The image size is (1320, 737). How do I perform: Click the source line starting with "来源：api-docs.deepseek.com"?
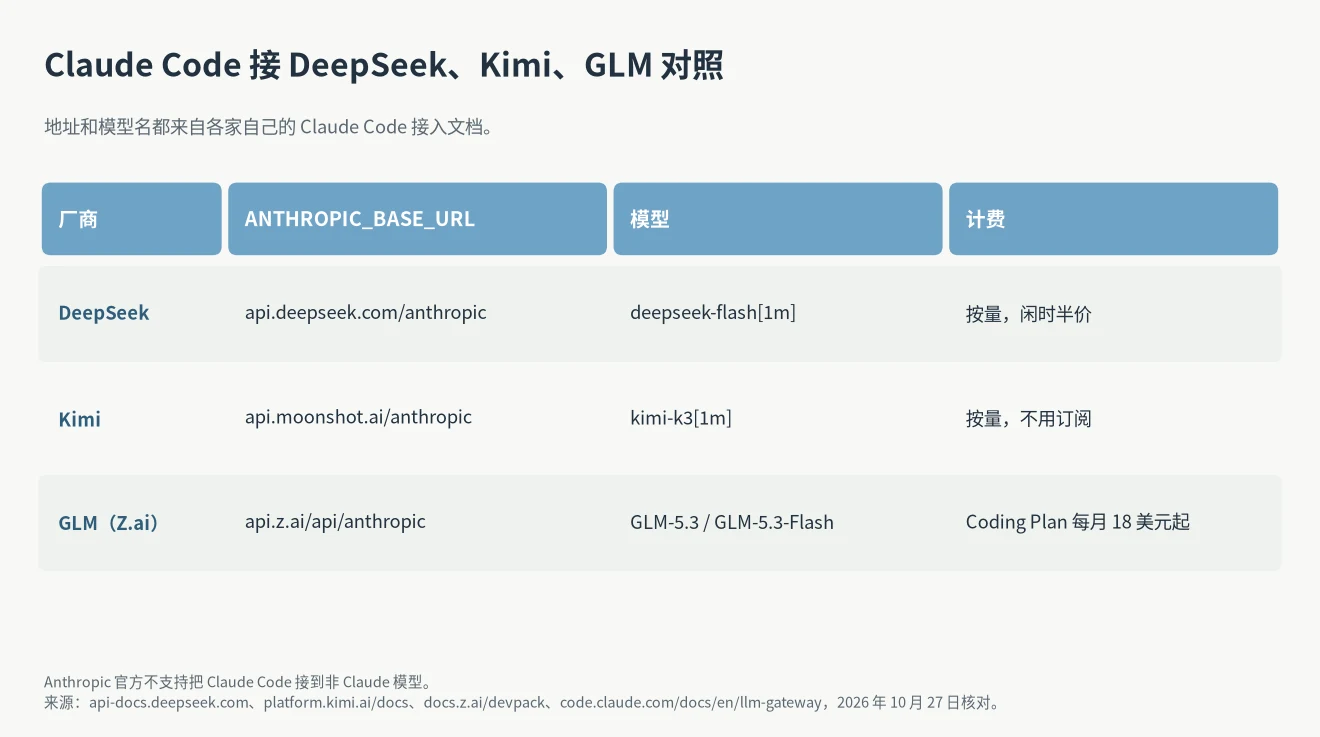point(522,702)
